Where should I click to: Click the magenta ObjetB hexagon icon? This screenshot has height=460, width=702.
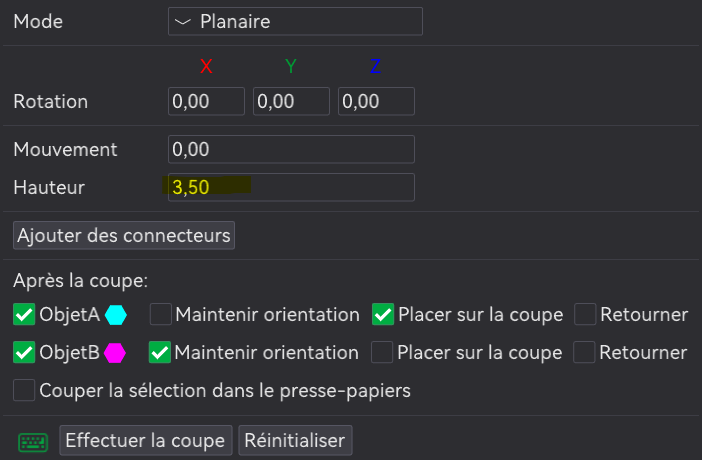tap(115, 353)
